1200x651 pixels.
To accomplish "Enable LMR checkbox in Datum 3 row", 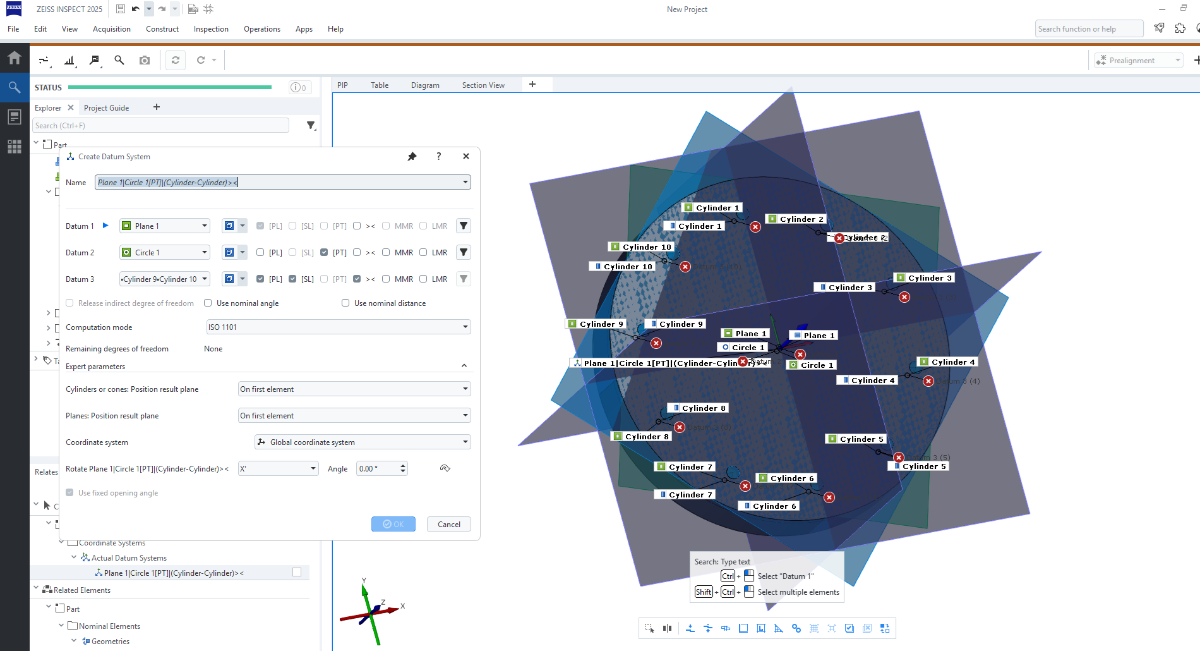I will (x=424, y=279).
